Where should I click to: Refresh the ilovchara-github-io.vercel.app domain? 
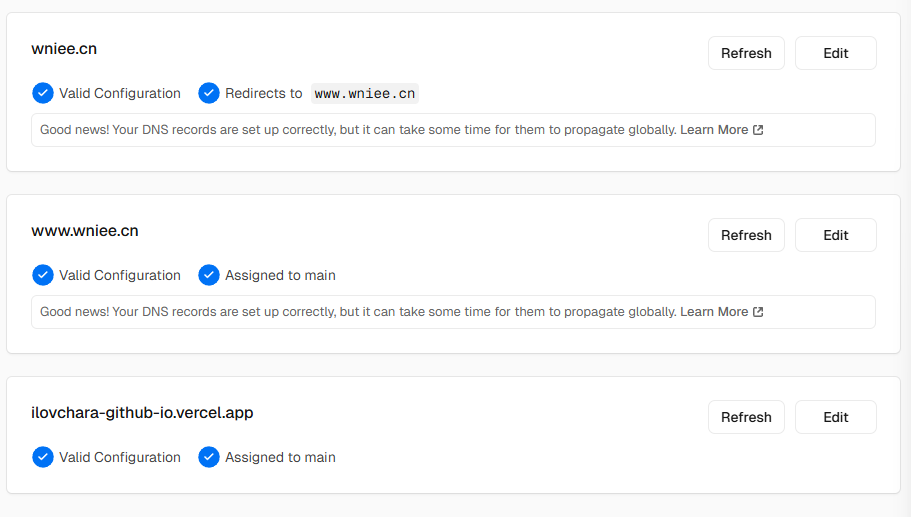[746, 417]
